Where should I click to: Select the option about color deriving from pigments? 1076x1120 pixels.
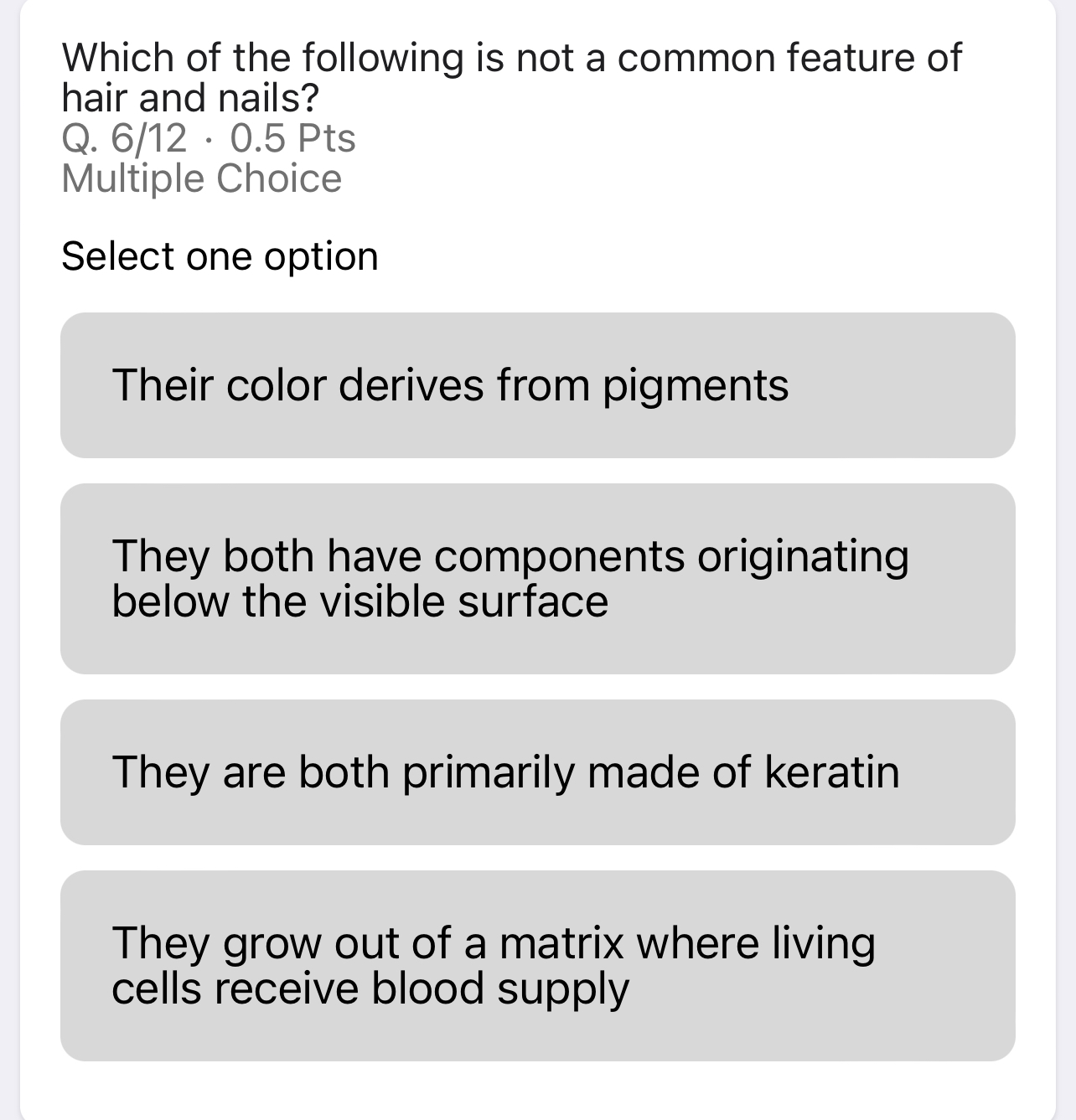click(x=536, y=385)
